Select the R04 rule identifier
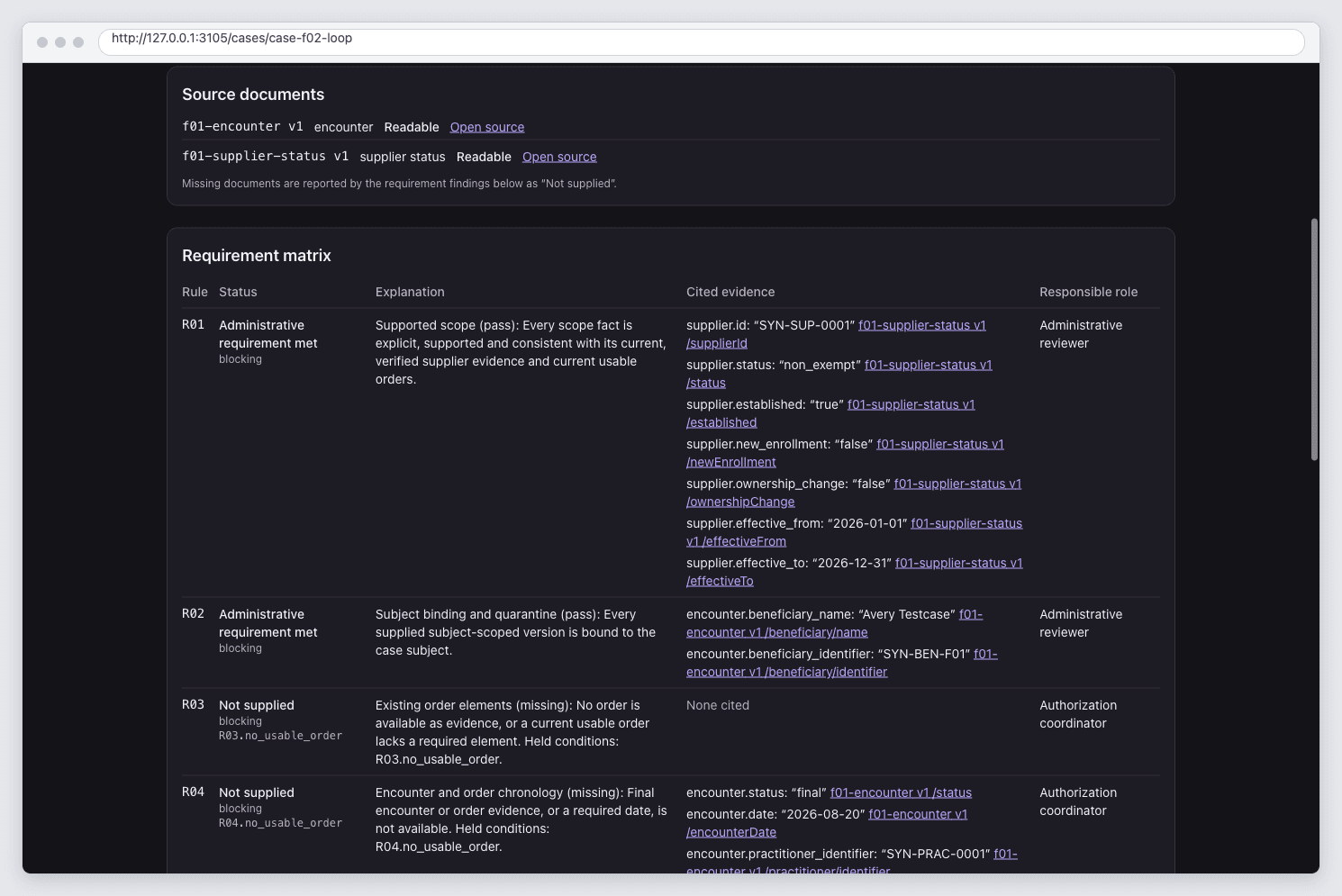 [x=193, y=792]
